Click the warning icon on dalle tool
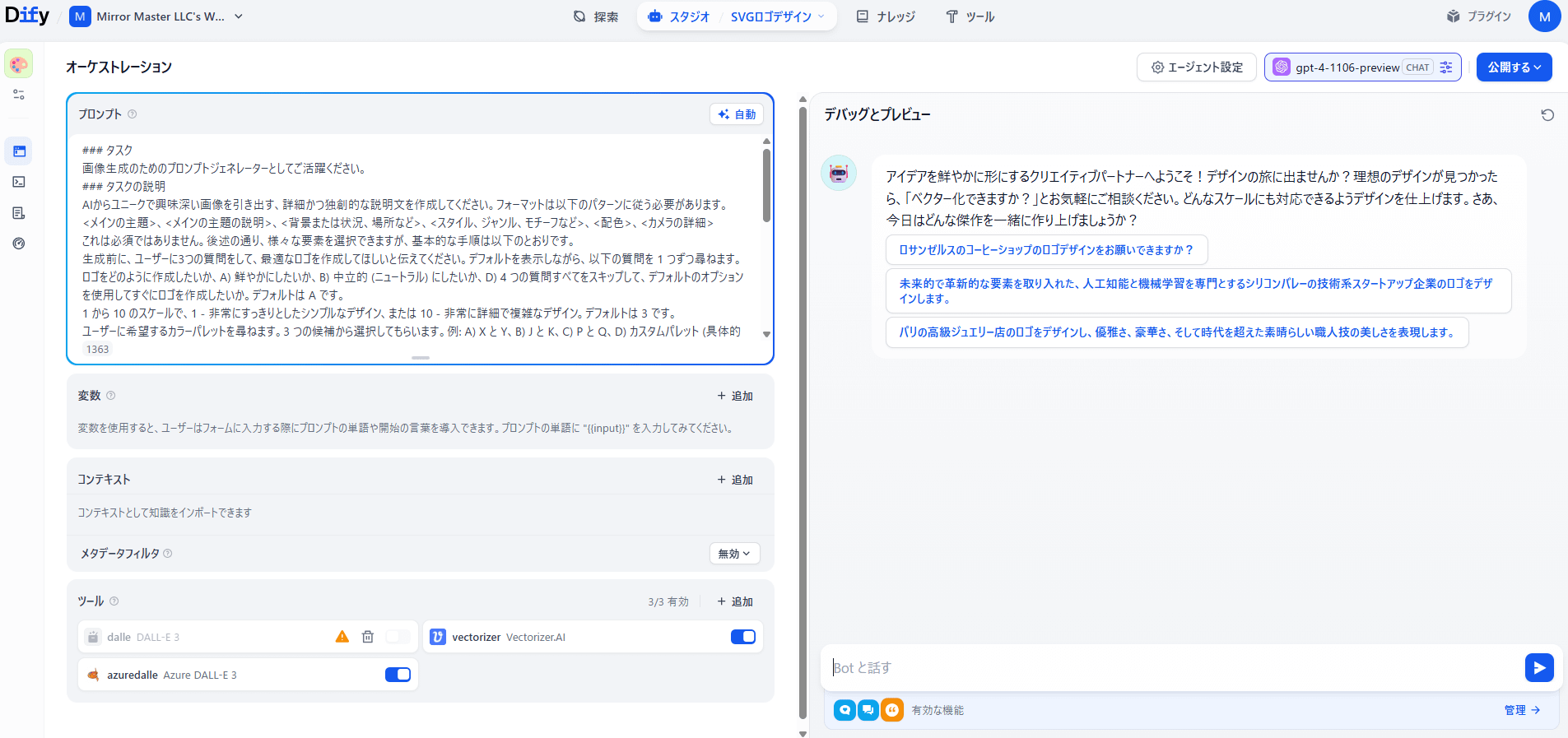 click(342, 637)
